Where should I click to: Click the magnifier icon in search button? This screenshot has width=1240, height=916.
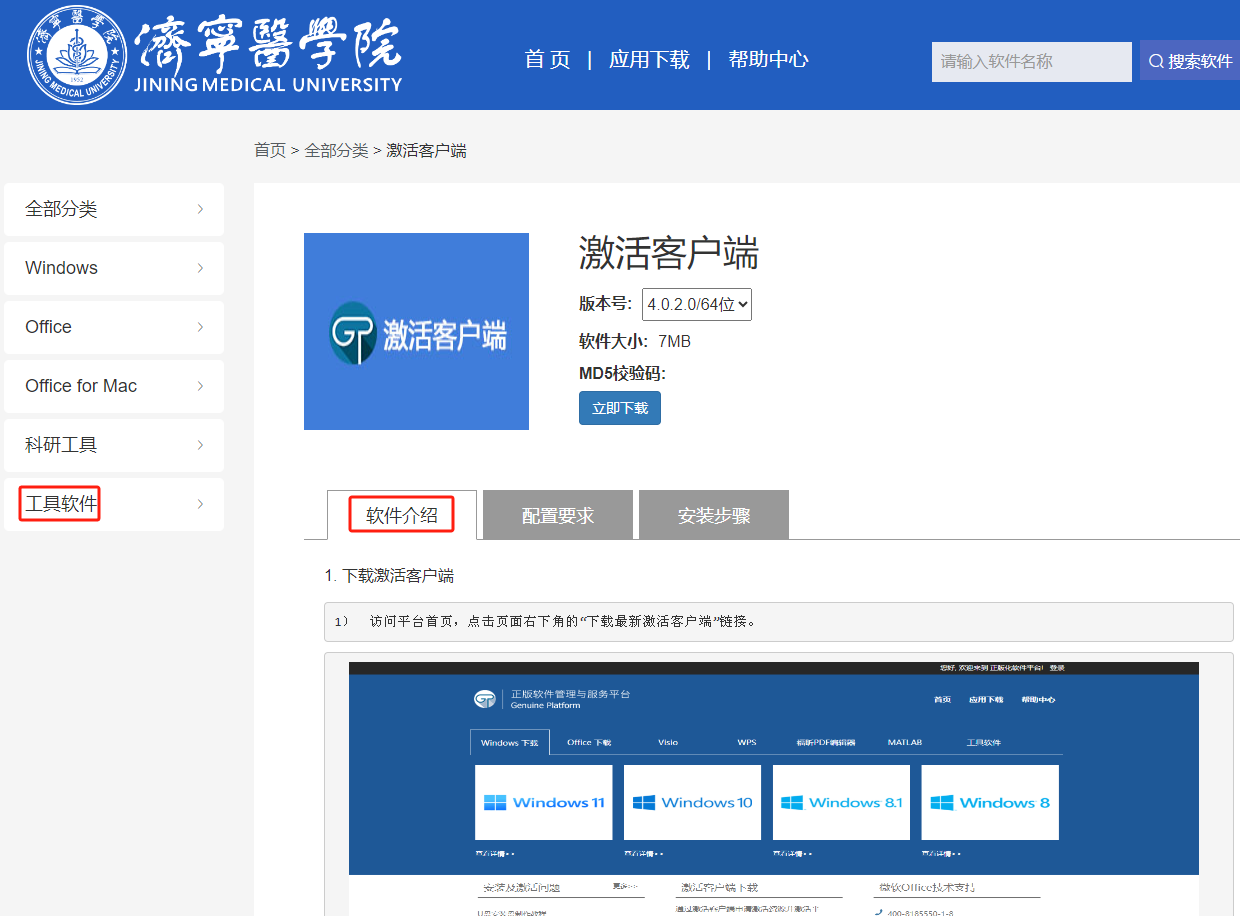click(1156, 61)
